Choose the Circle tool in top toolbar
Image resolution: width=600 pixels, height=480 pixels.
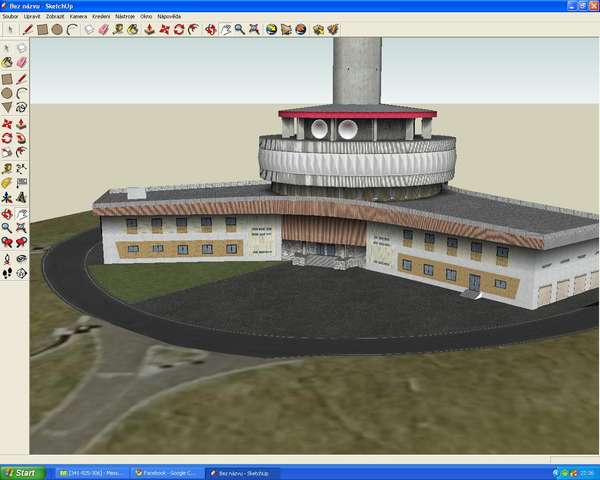point(57,29)
